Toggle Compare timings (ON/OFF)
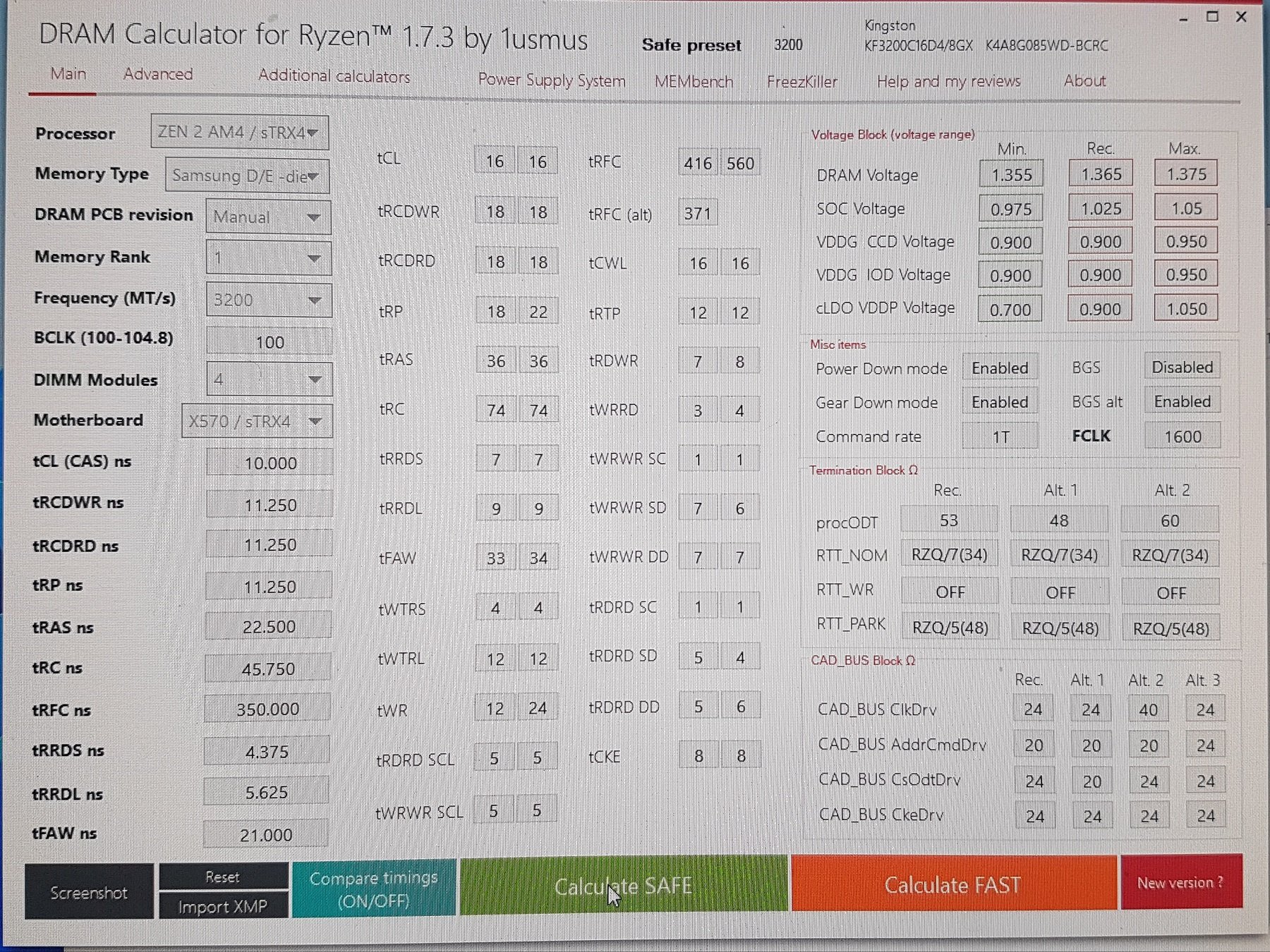The height and width of the screenshot is (952, 1270). tap(374, 889)
